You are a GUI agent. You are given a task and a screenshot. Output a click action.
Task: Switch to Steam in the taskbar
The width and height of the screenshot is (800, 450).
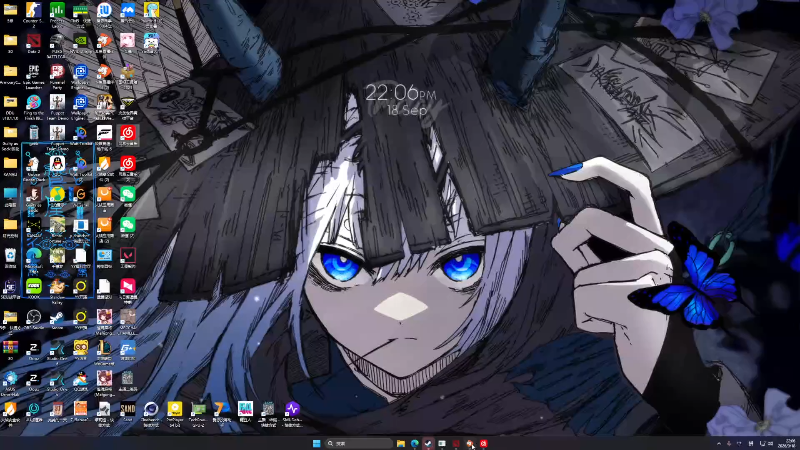428,443
